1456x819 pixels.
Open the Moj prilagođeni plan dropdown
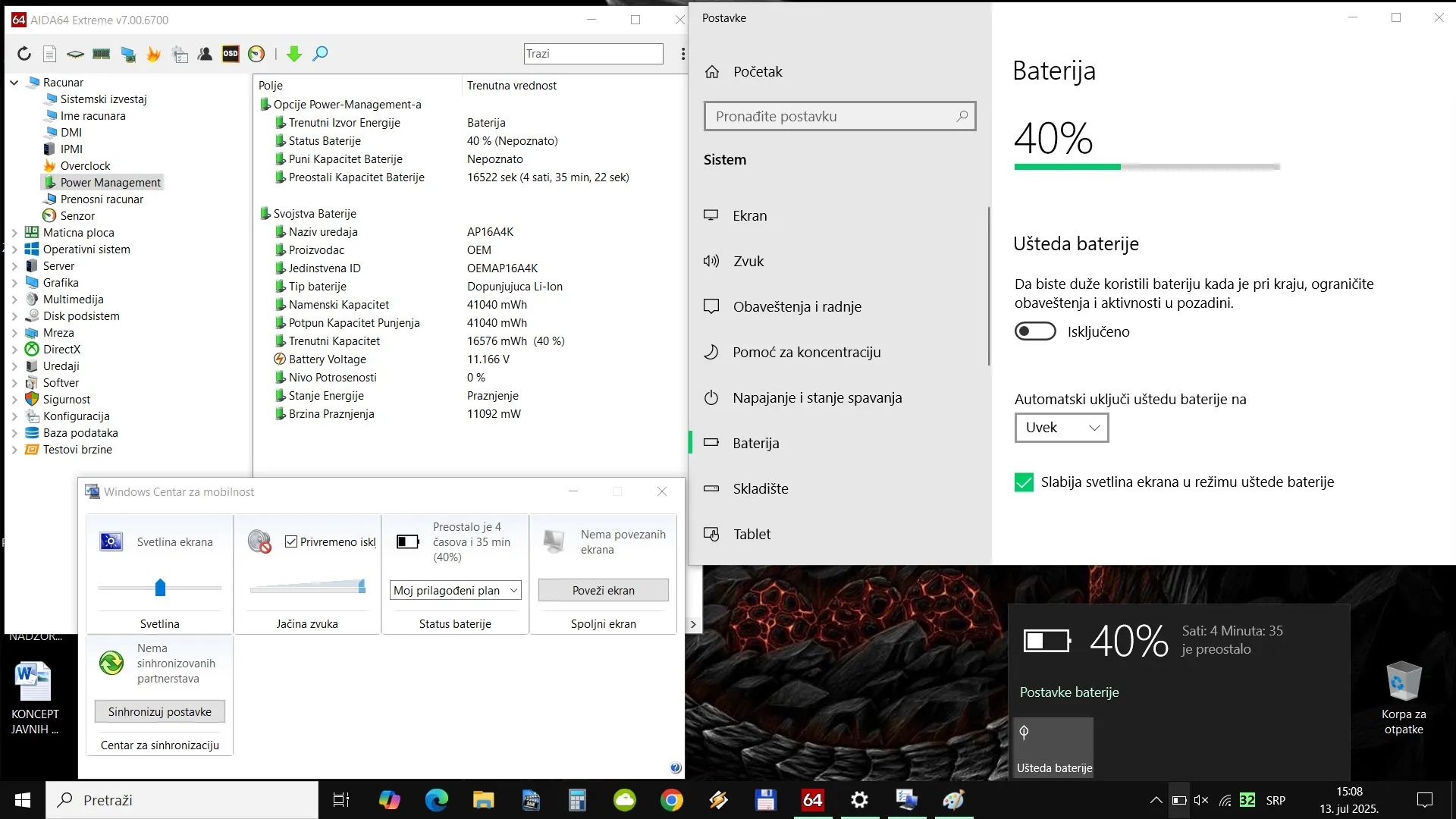(x=455, y=590)
